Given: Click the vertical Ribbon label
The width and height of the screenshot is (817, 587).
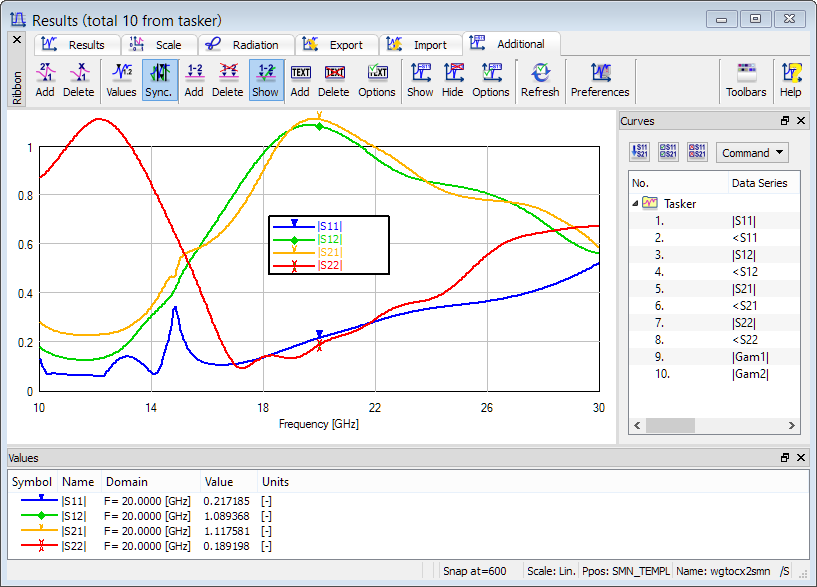Looking at the screenshot, I should point(17,88).
